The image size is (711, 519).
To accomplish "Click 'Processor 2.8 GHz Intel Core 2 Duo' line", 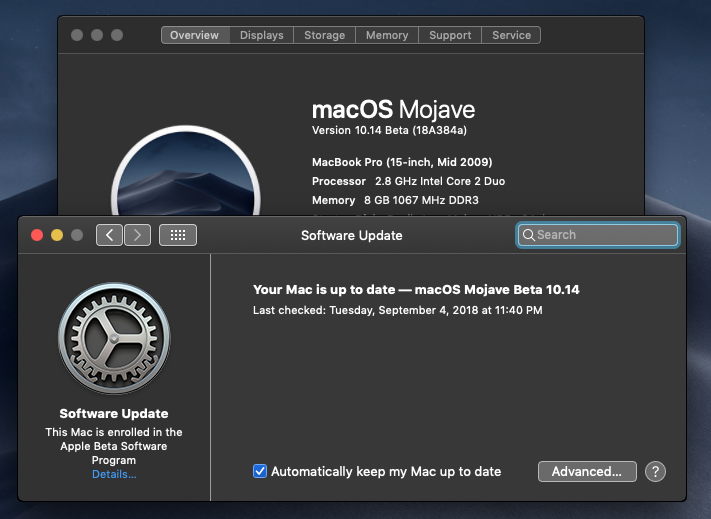I will point(409,181).
